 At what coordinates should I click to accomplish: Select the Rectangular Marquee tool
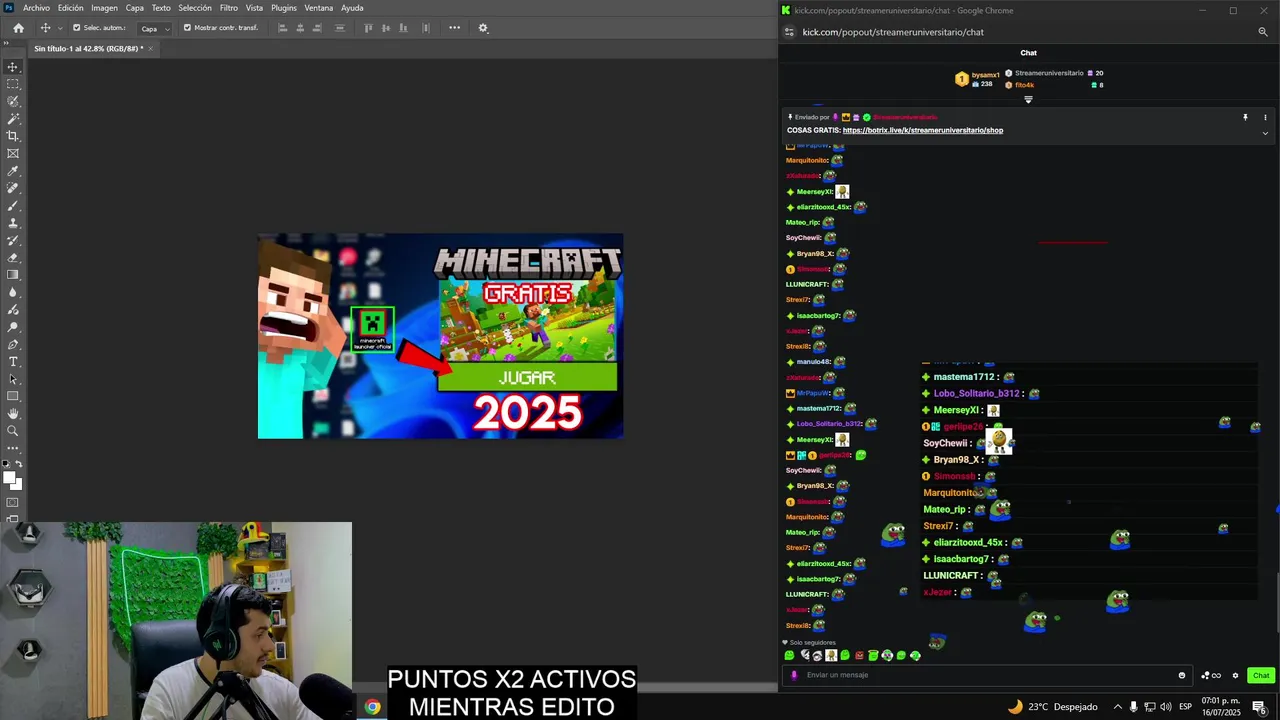pos(13,84)
